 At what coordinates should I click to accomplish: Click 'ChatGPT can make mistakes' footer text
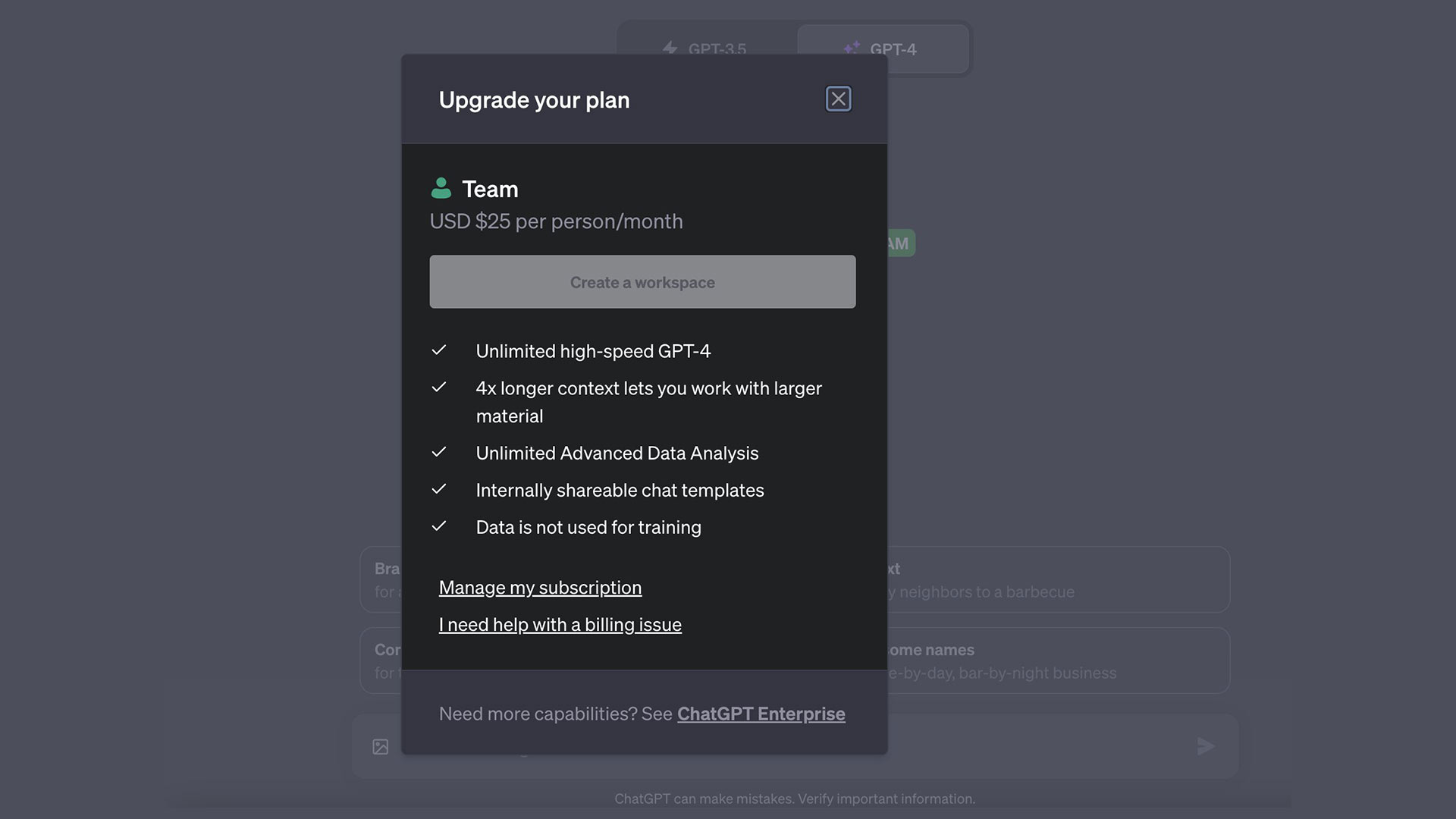795,799
